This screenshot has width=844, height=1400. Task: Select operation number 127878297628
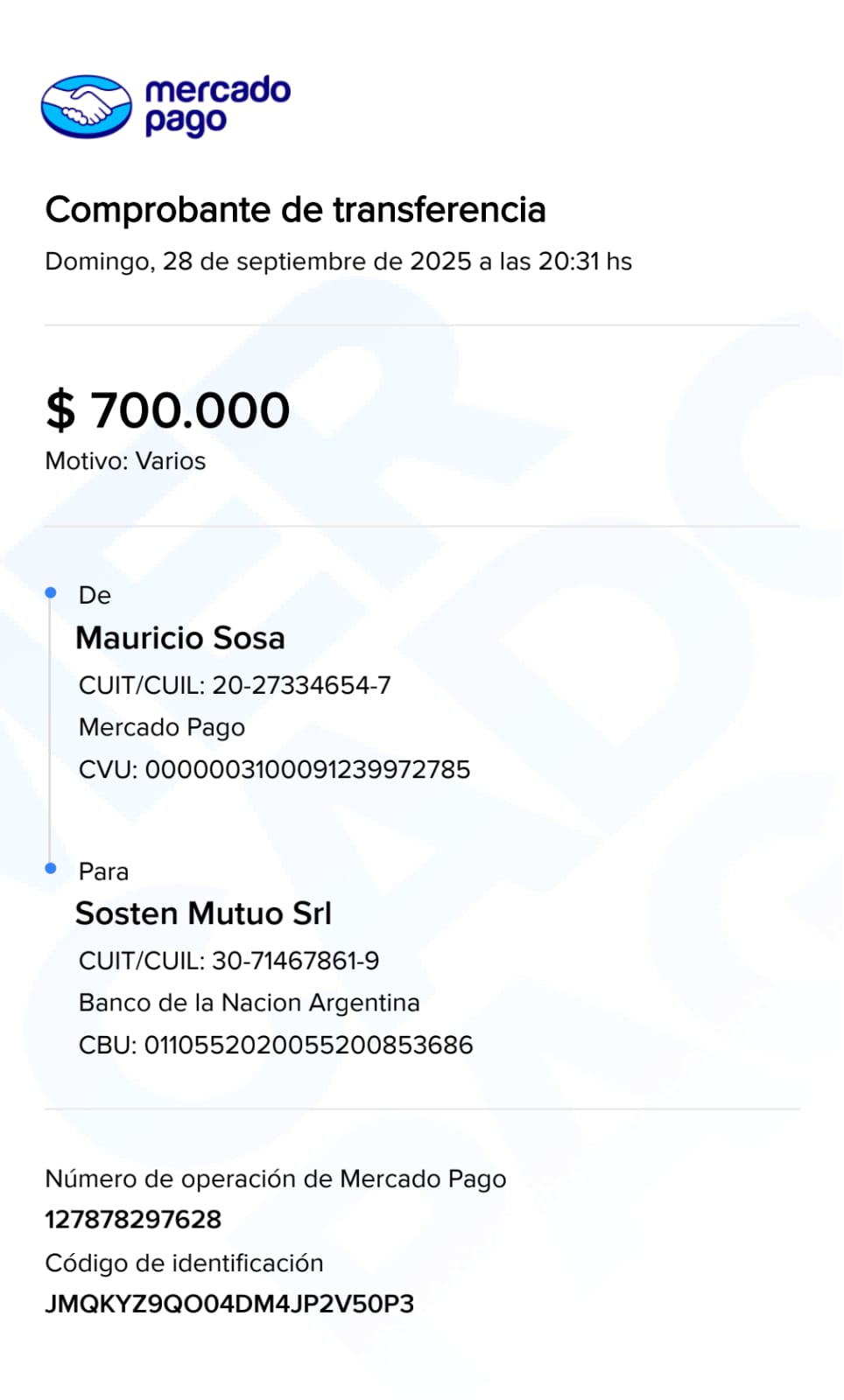coord(133,1219)
